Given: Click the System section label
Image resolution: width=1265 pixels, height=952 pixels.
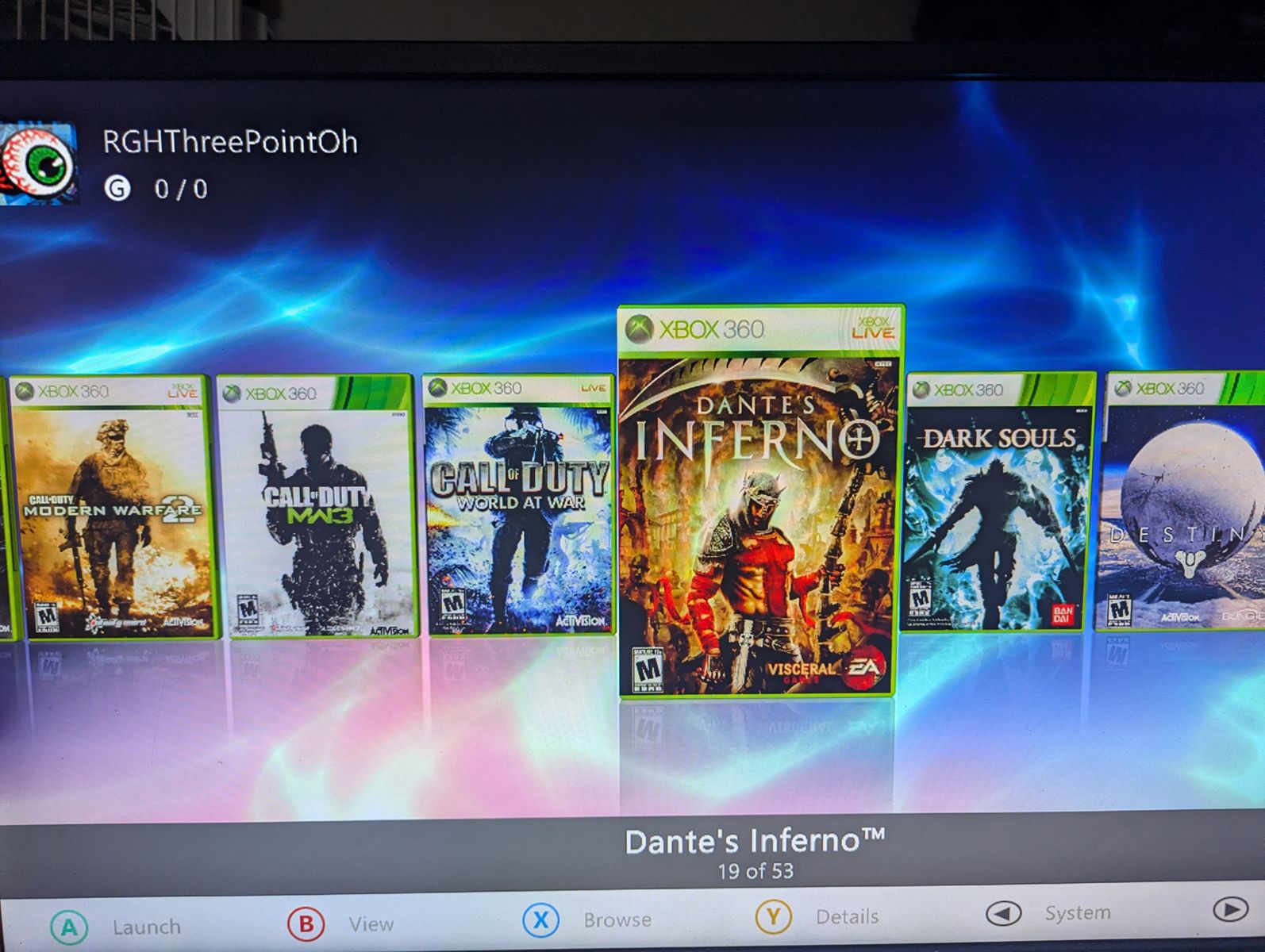Looking at the screenshot, I should (x=1077, y=913).
